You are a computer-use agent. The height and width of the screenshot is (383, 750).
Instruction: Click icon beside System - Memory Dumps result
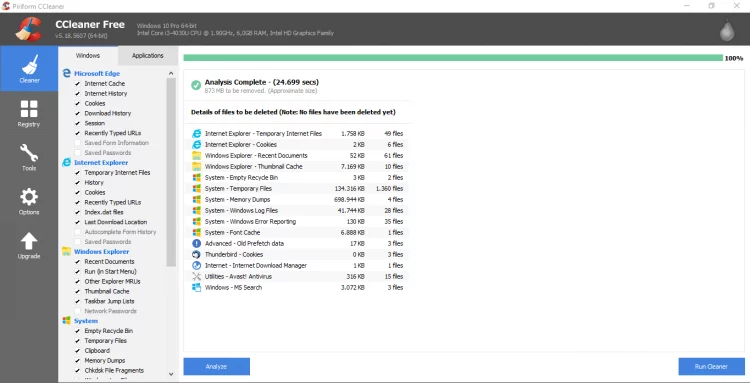pos(196,199)
